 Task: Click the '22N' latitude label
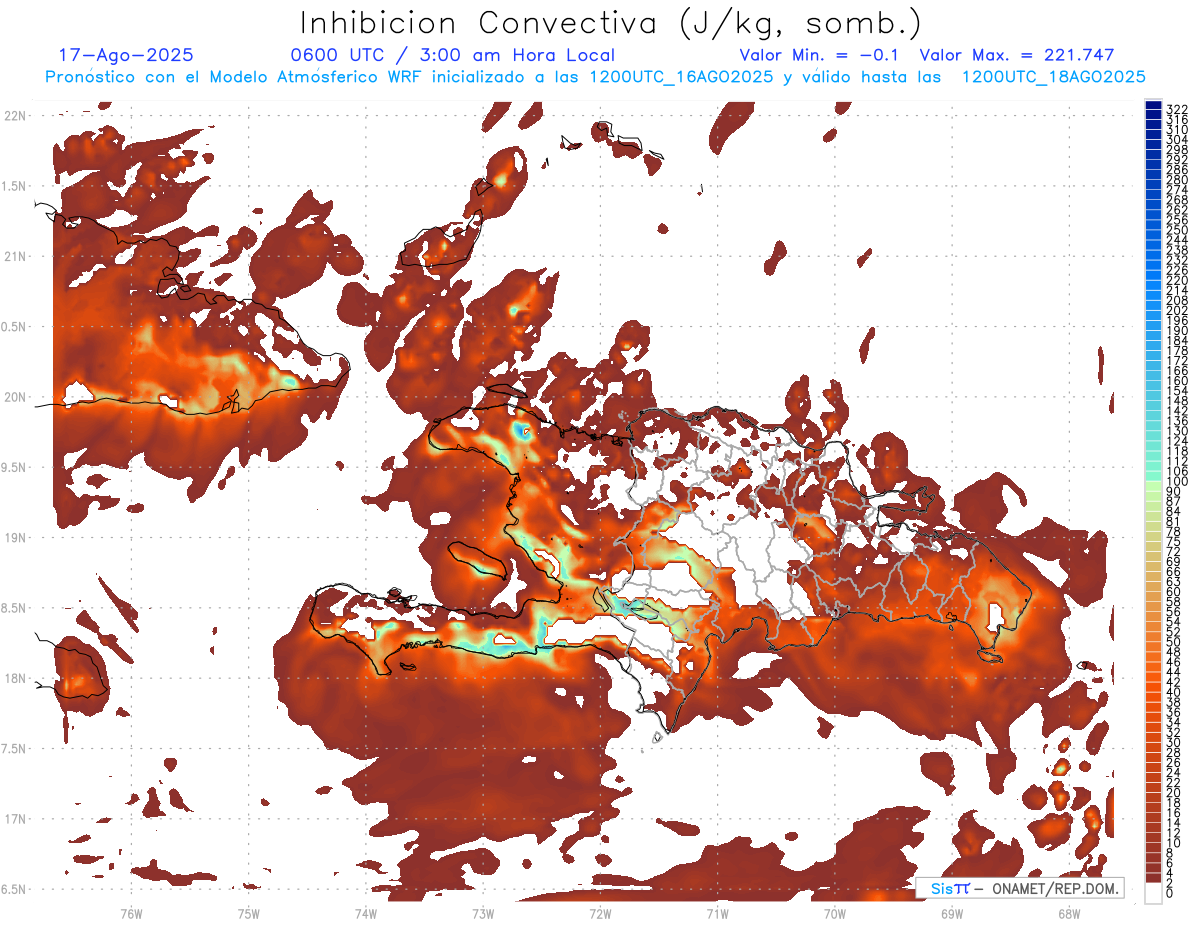click(x=15, y=116)
